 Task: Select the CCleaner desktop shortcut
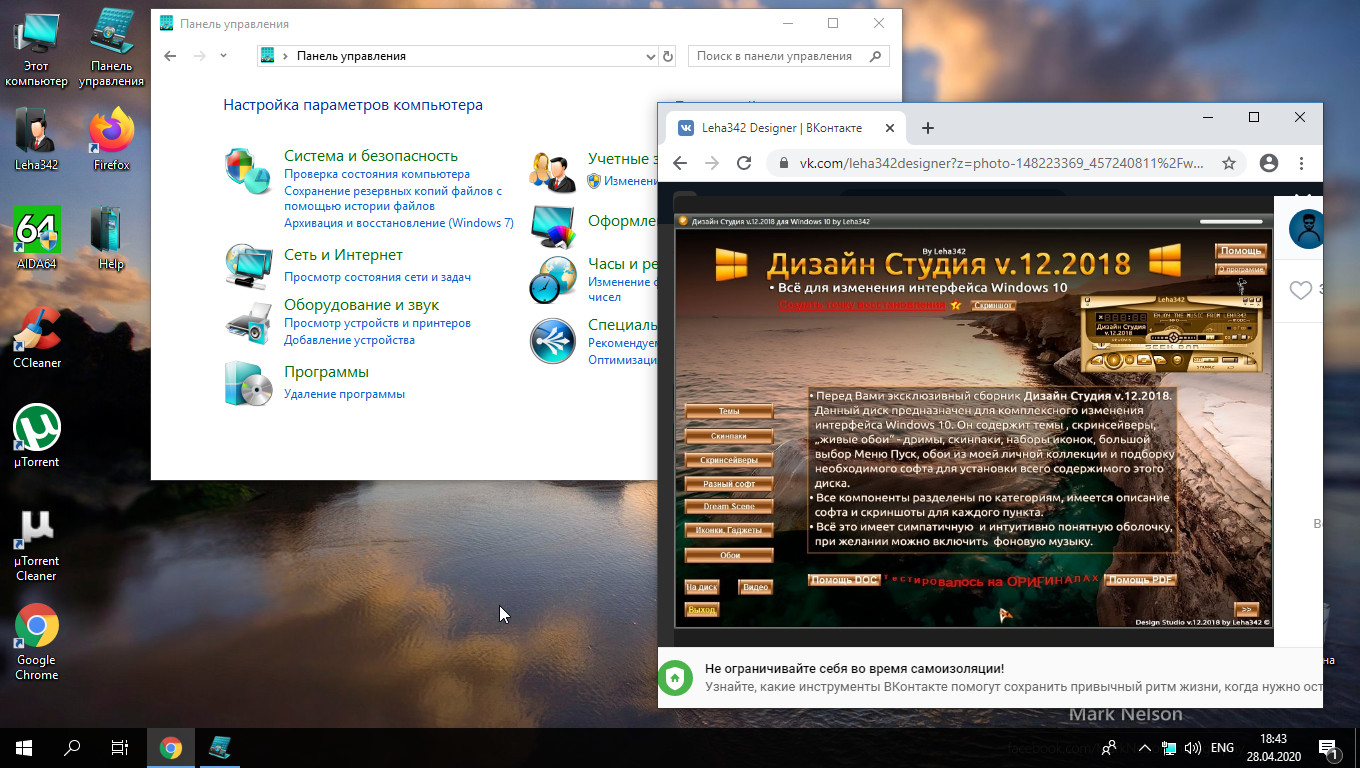(x=36, y=337)
